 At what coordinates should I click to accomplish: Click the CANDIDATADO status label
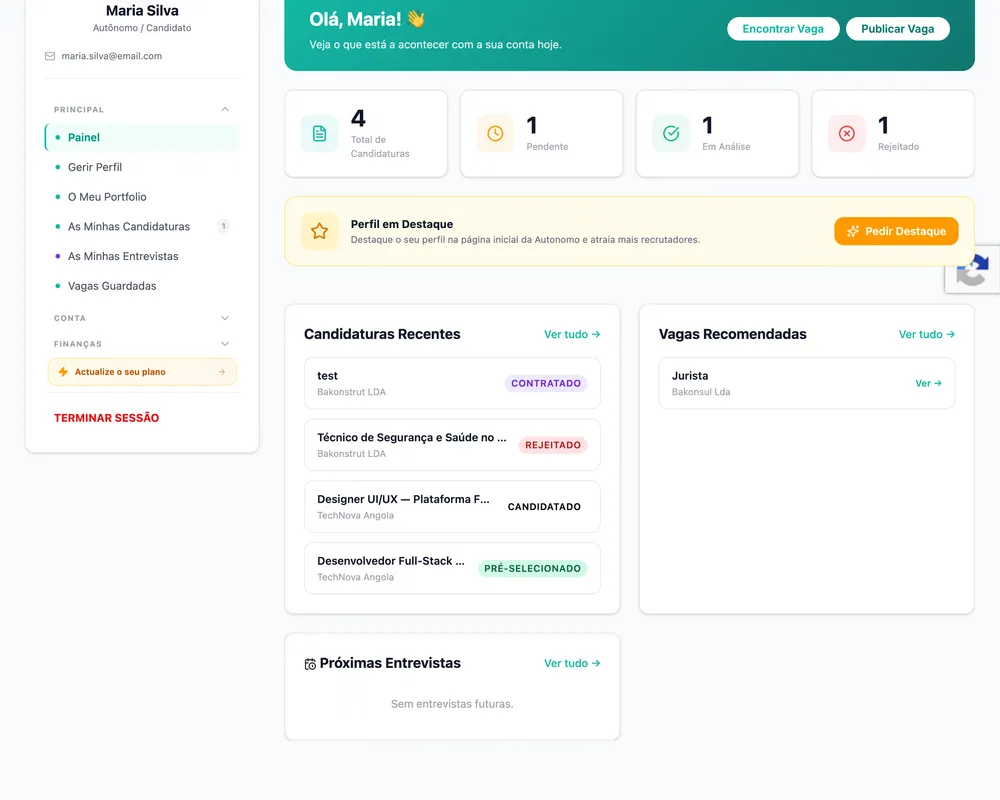tap(544, 507)
